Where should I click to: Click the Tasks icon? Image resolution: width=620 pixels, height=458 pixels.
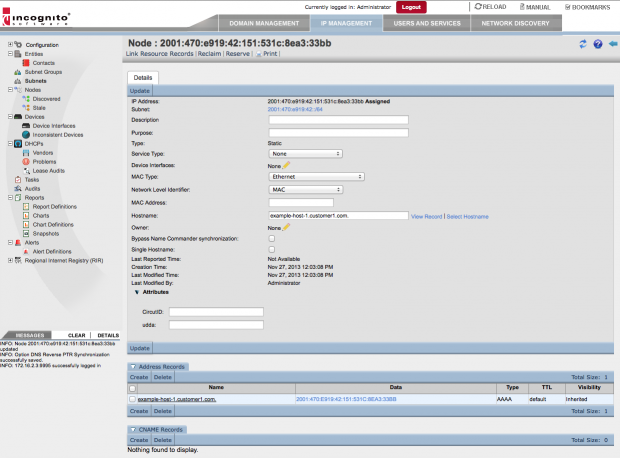[x=18, y=180]
